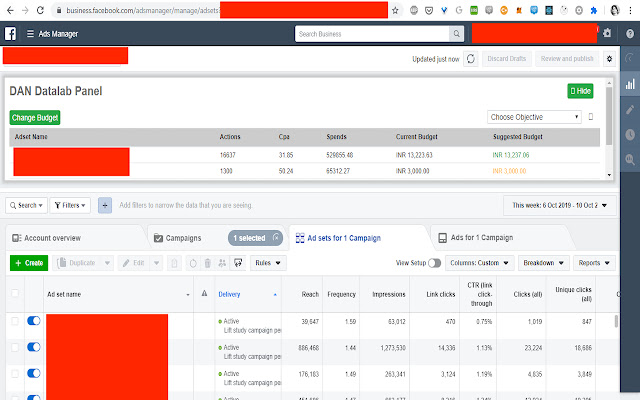Refresh data with the circular refresh icon
The height and width of the screenshot is (400, 640).
[471, 59]
